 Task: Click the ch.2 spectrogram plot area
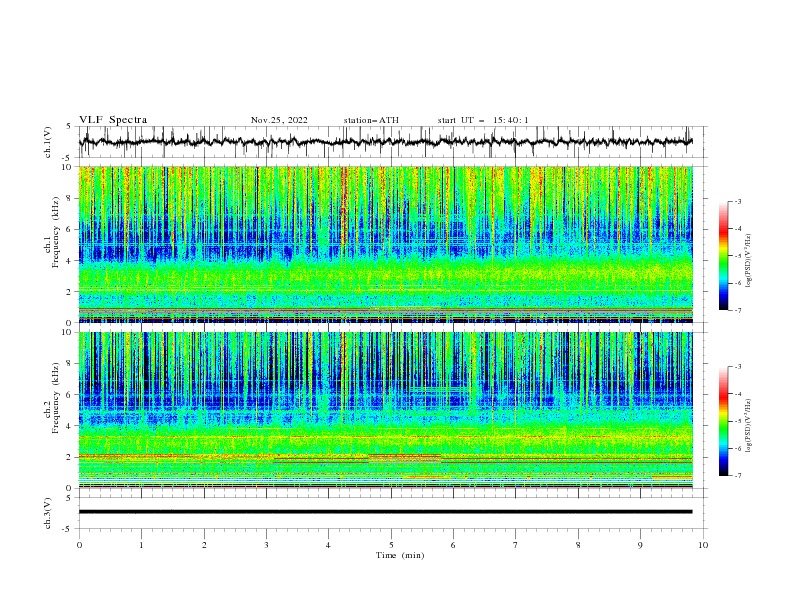(x=385, y=410)
